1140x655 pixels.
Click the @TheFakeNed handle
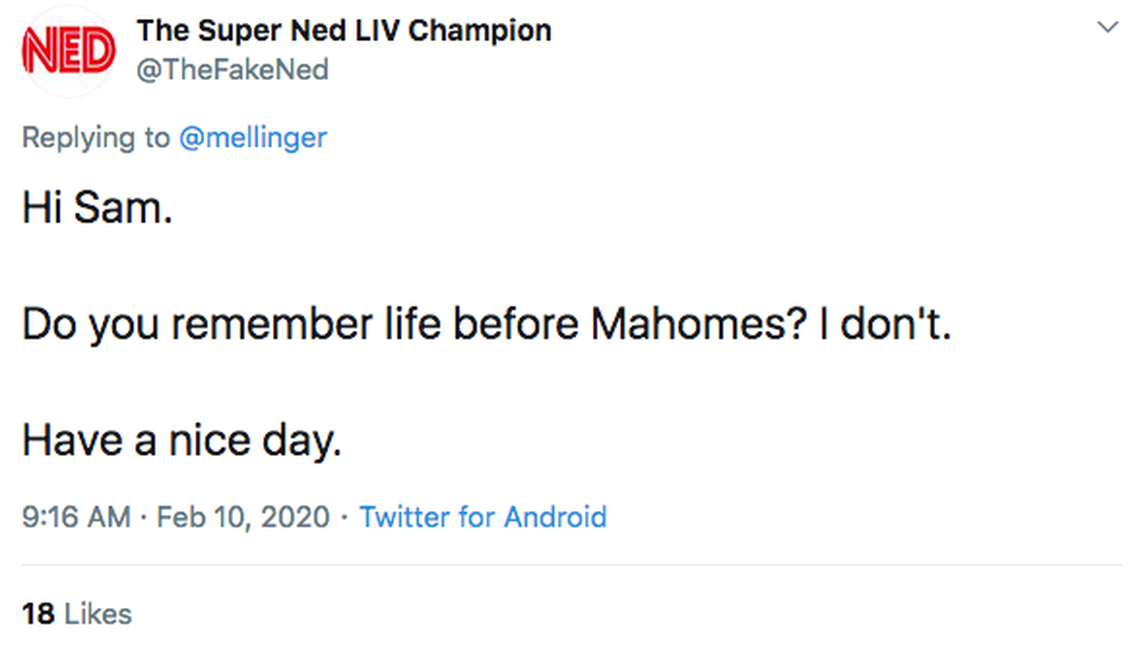[232, 71]
